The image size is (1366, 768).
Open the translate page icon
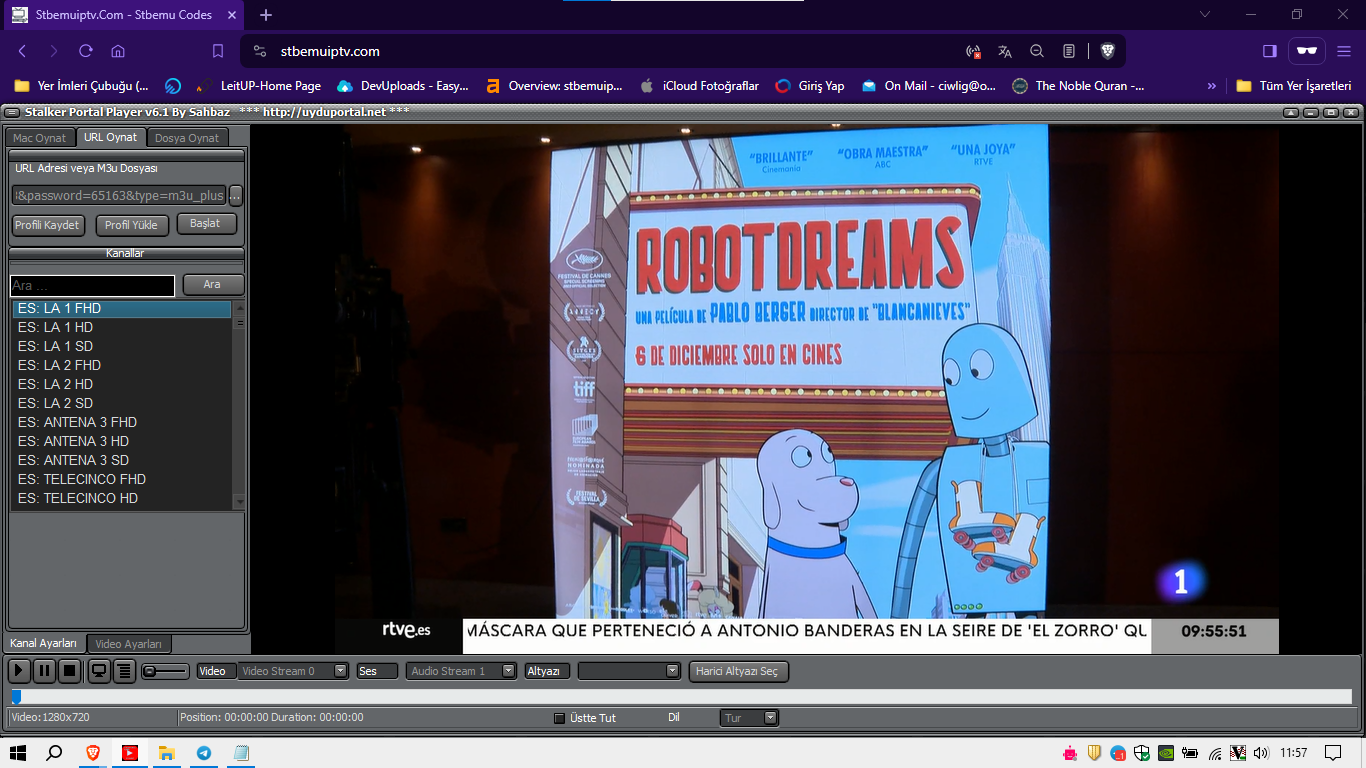pyautogui.click(x=1005, y=51)
